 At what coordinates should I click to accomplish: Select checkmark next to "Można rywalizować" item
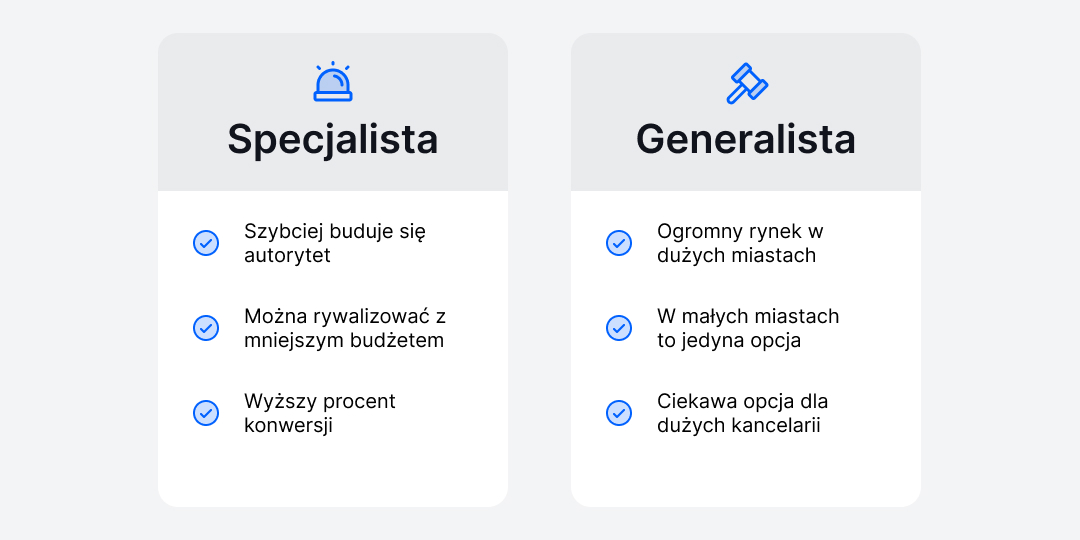(x=206, y=328)
